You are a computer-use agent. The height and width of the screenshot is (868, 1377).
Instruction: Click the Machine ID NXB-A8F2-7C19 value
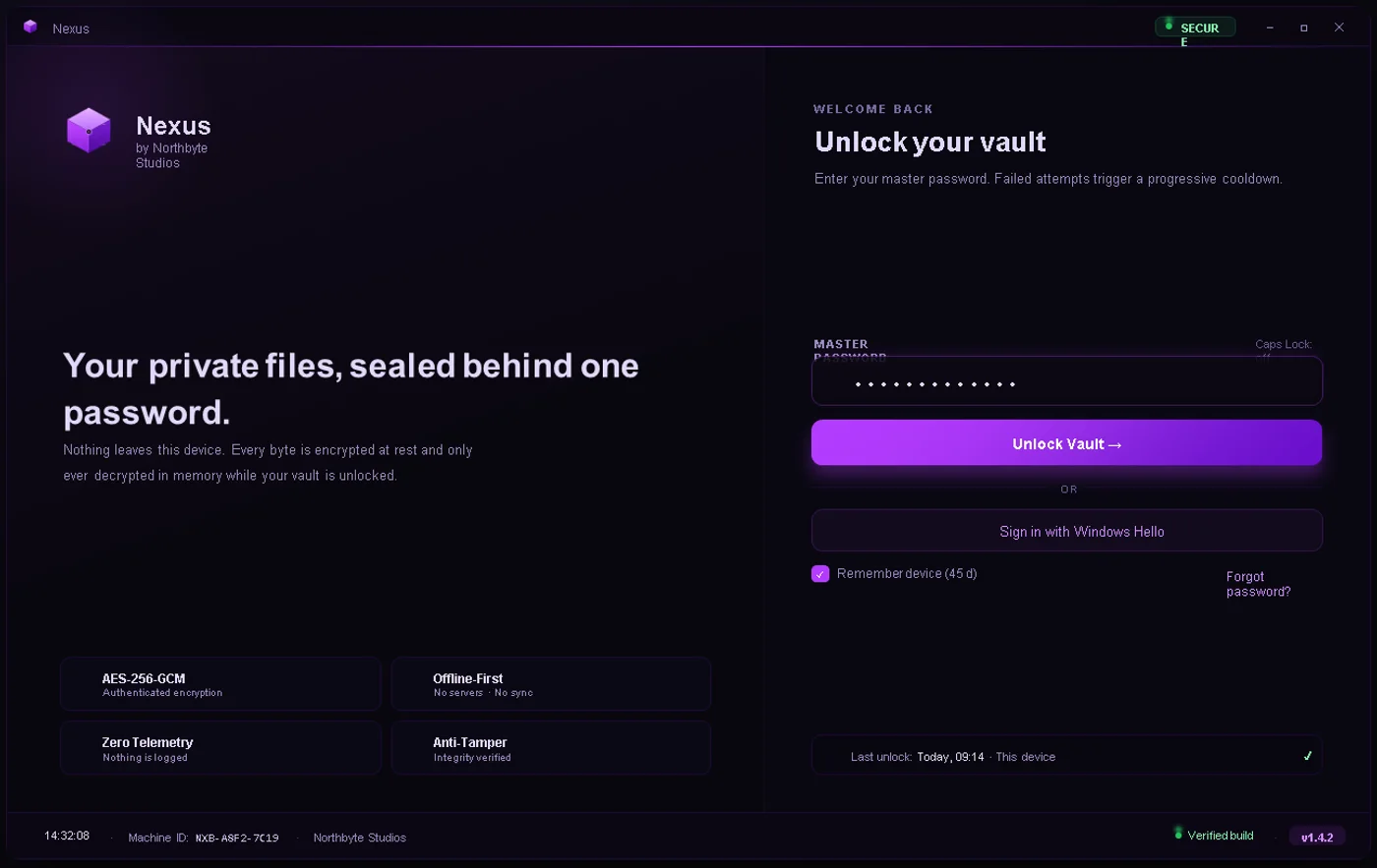(237, 839)
